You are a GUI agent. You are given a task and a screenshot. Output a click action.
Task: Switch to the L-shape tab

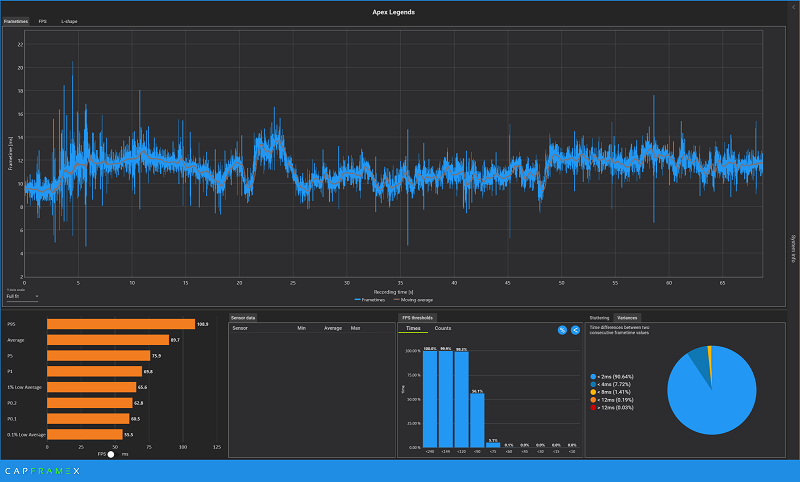[68, 20]
